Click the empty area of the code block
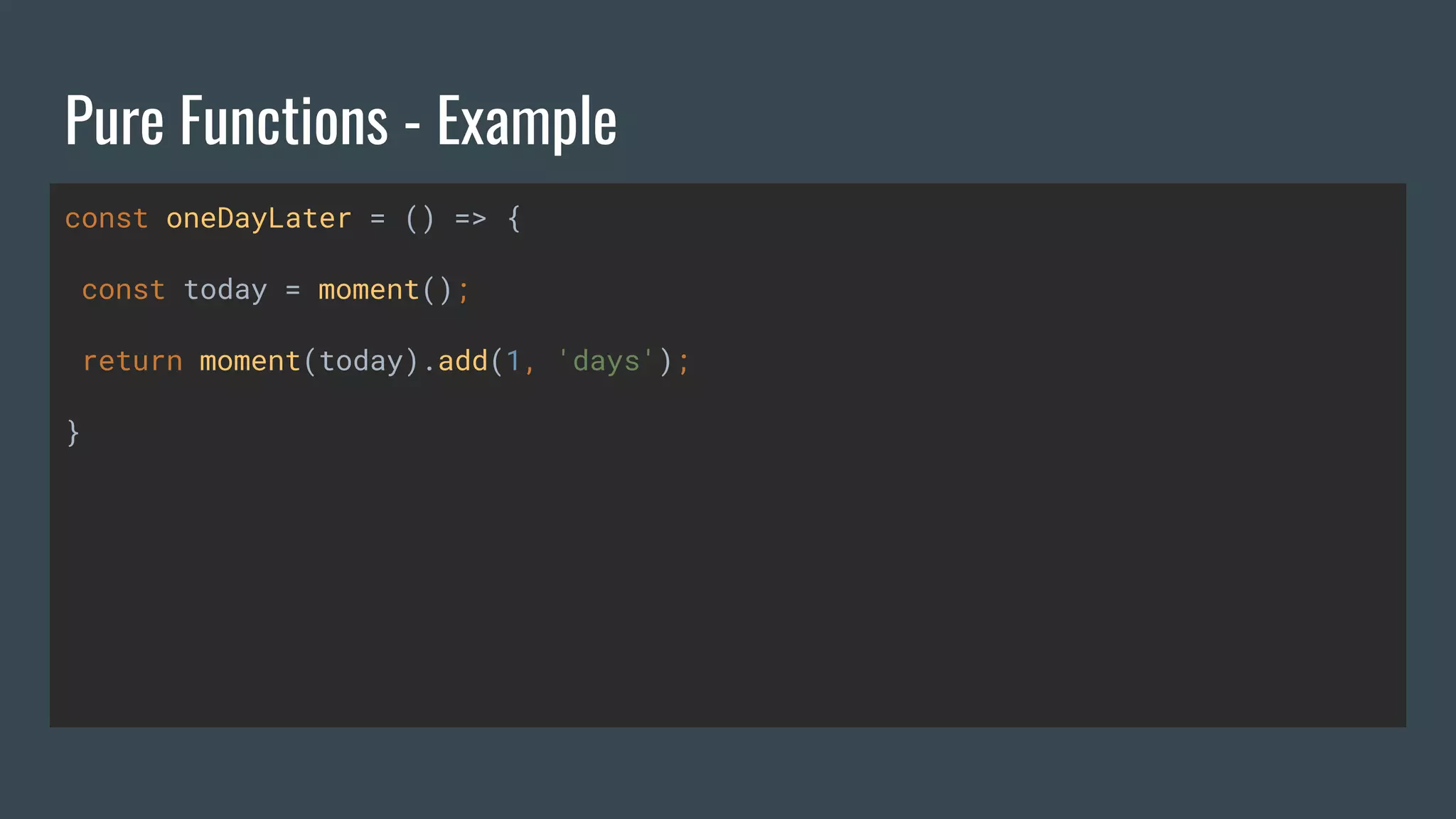The image size is (1456, 819). pos(782,569)
